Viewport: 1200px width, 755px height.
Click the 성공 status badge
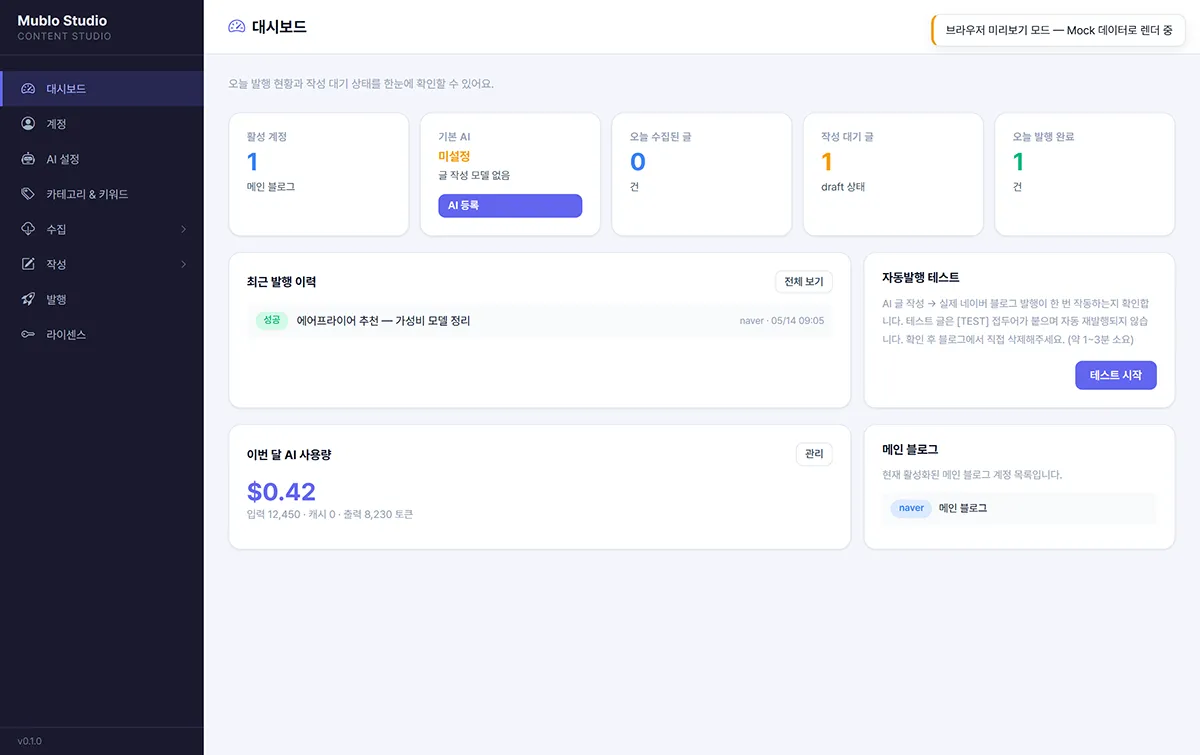coord(272,320)
